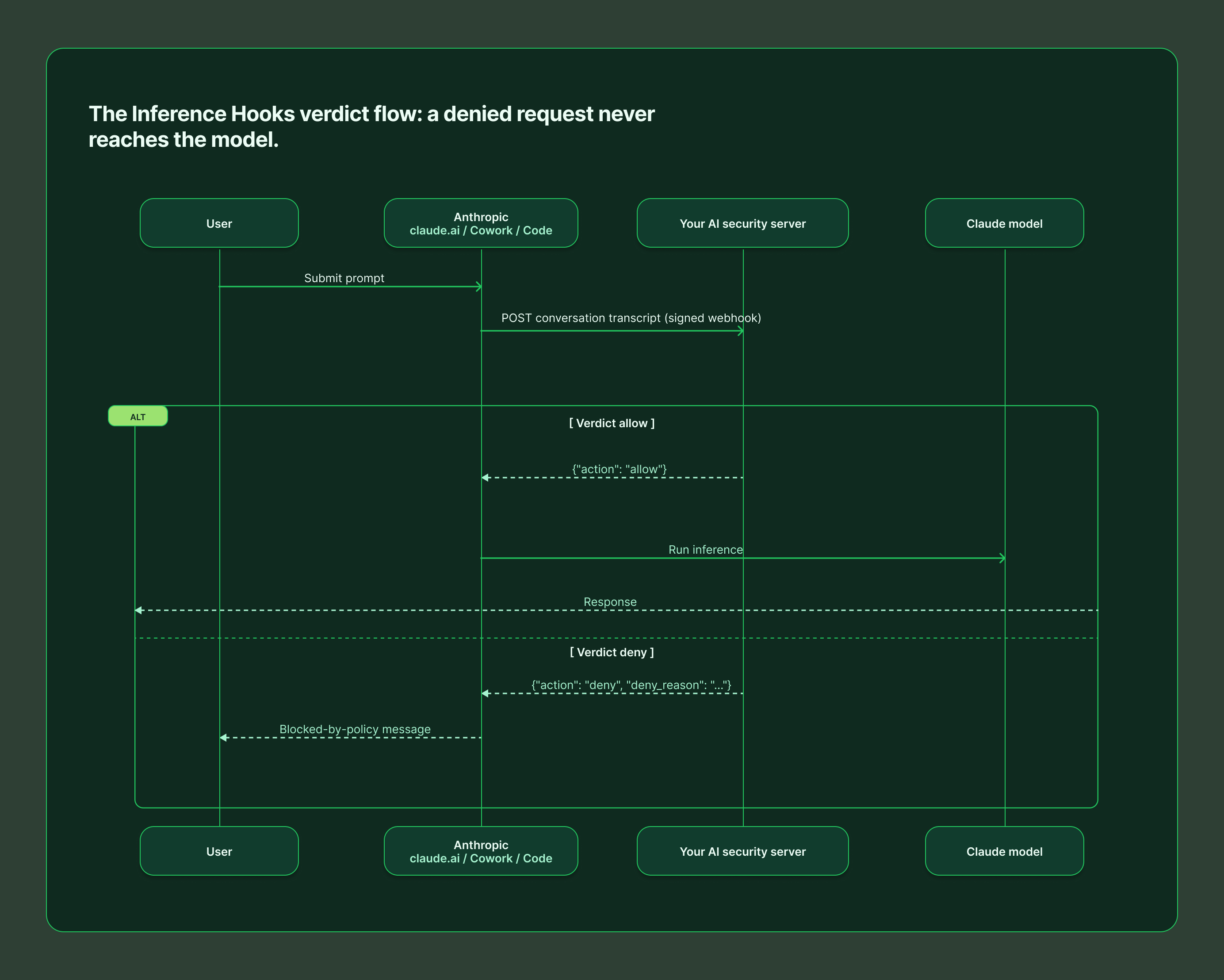
Task: Select the [ Verdict allow ] heading
Action: [612, 424]
